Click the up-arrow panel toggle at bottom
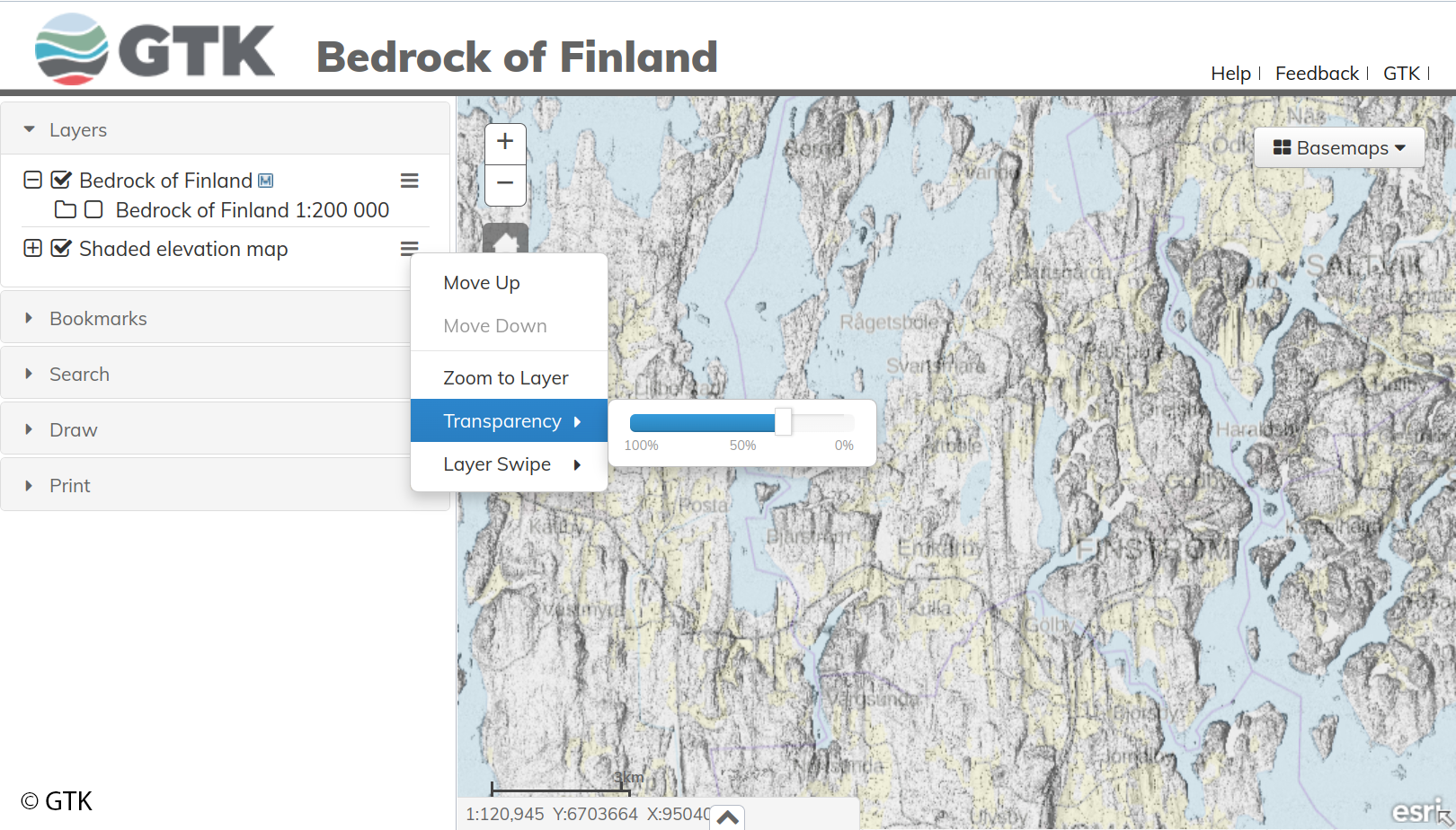Image resolution: width=1456 pixels, height=830 pixels. [x=728, y=817]
